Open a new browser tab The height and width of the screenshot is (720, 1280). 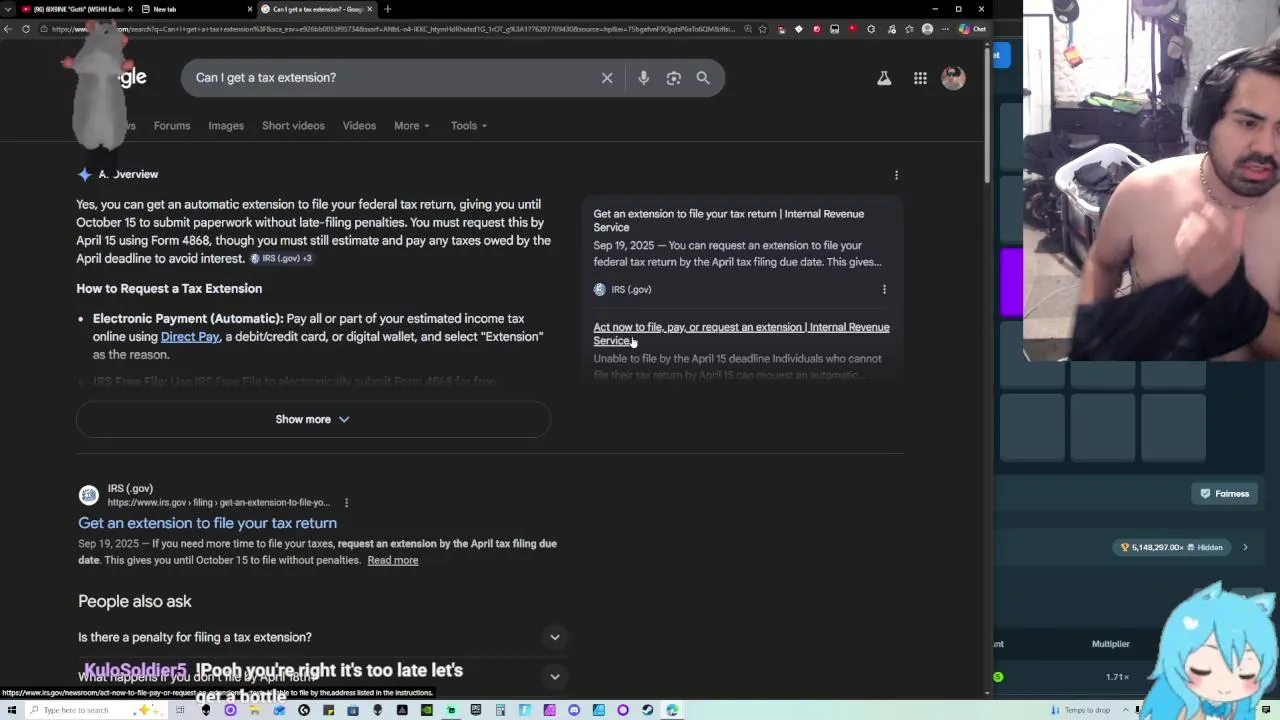(387, 9)
